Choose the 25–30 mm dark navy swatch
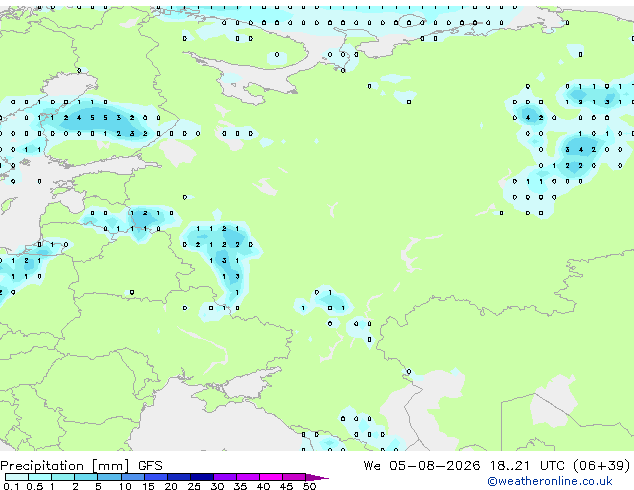This screenshot has height=490, width=634. 201,477
